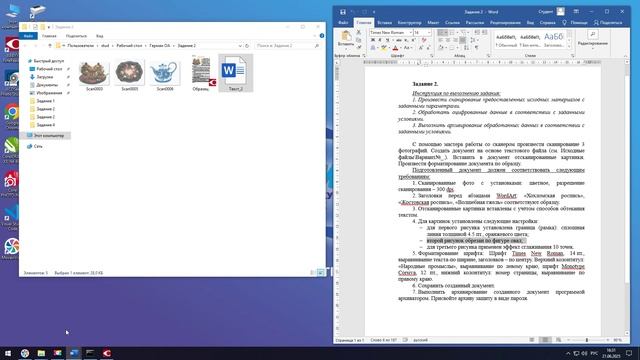Open the Font Color dropdown arrow in Word
640x360 pixels.
pyautogui.click(x=400, y=48)
